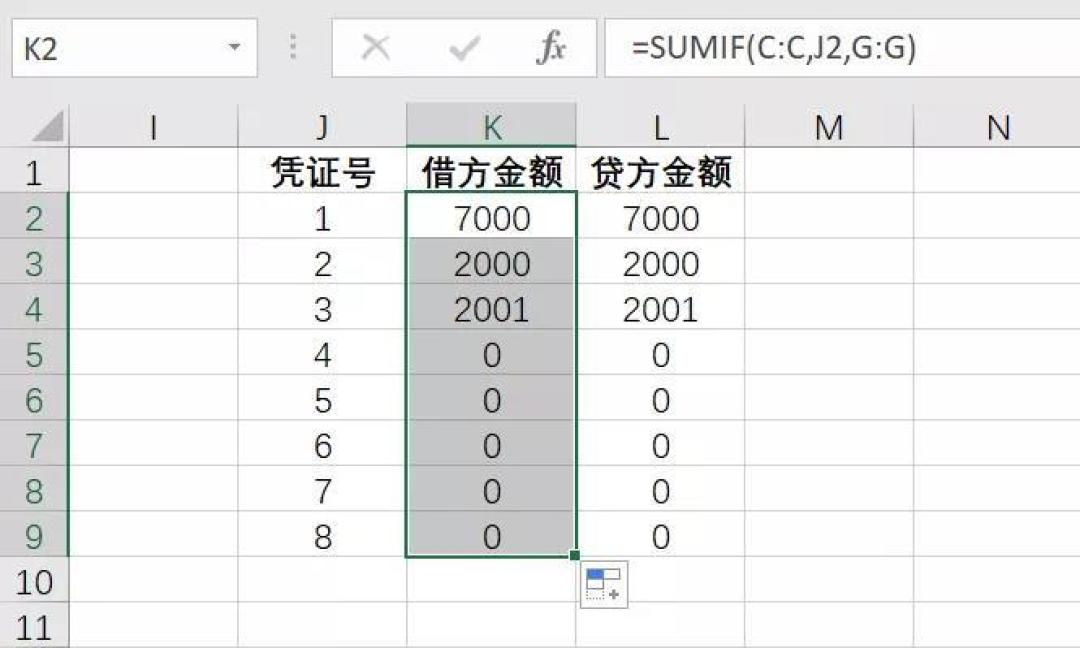The width and height of the screenshot is (1080, 648).
Task: Confirm the formula with the checkmark icon
Action: [x=464, y=48]
